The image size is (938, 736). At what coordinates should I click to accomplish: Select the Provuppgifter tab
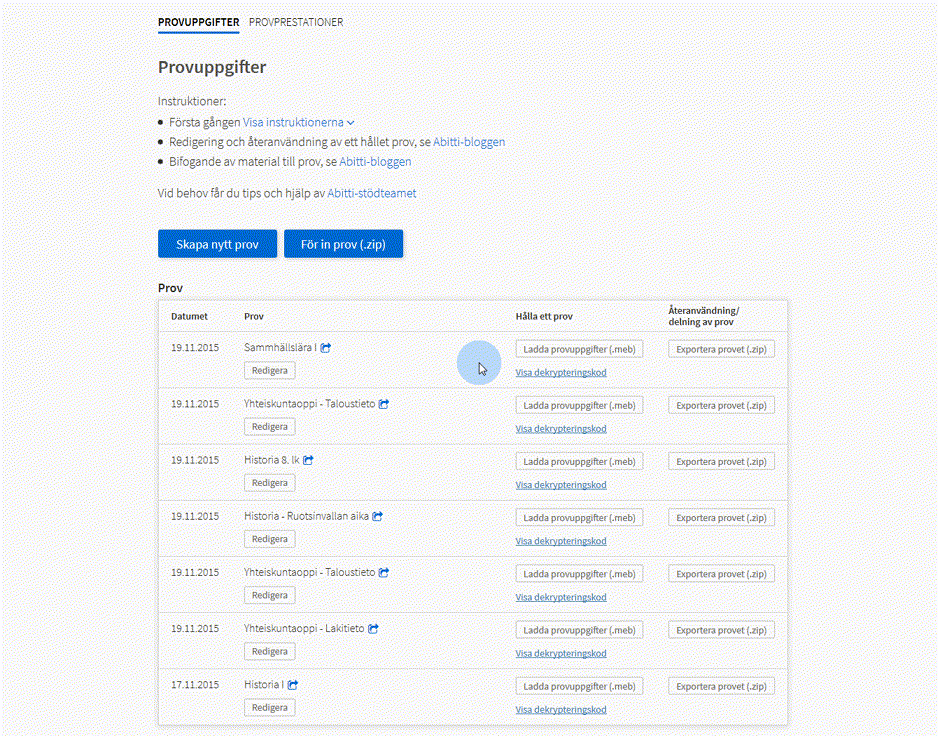coord(198,22)
